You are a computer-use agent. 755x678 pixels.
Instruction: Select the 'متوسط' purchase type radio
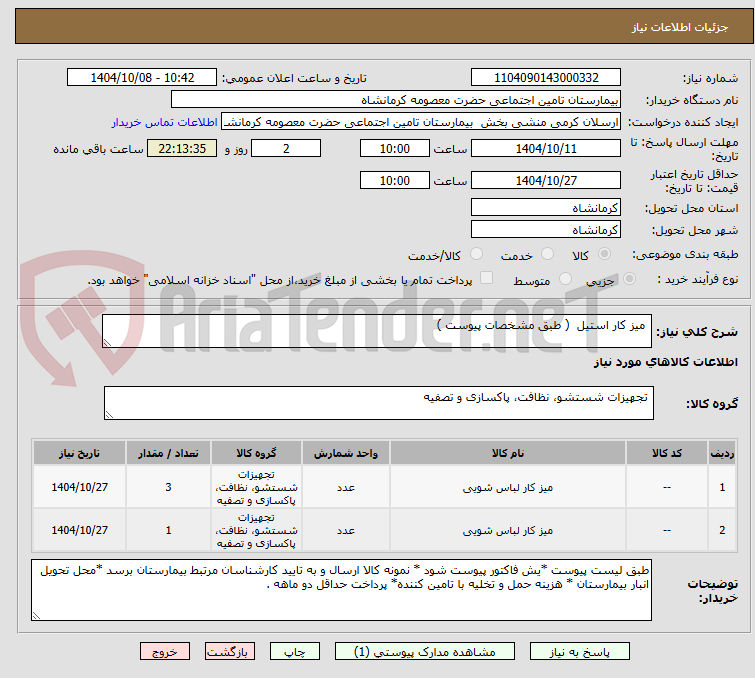click(x=565, y=279)
